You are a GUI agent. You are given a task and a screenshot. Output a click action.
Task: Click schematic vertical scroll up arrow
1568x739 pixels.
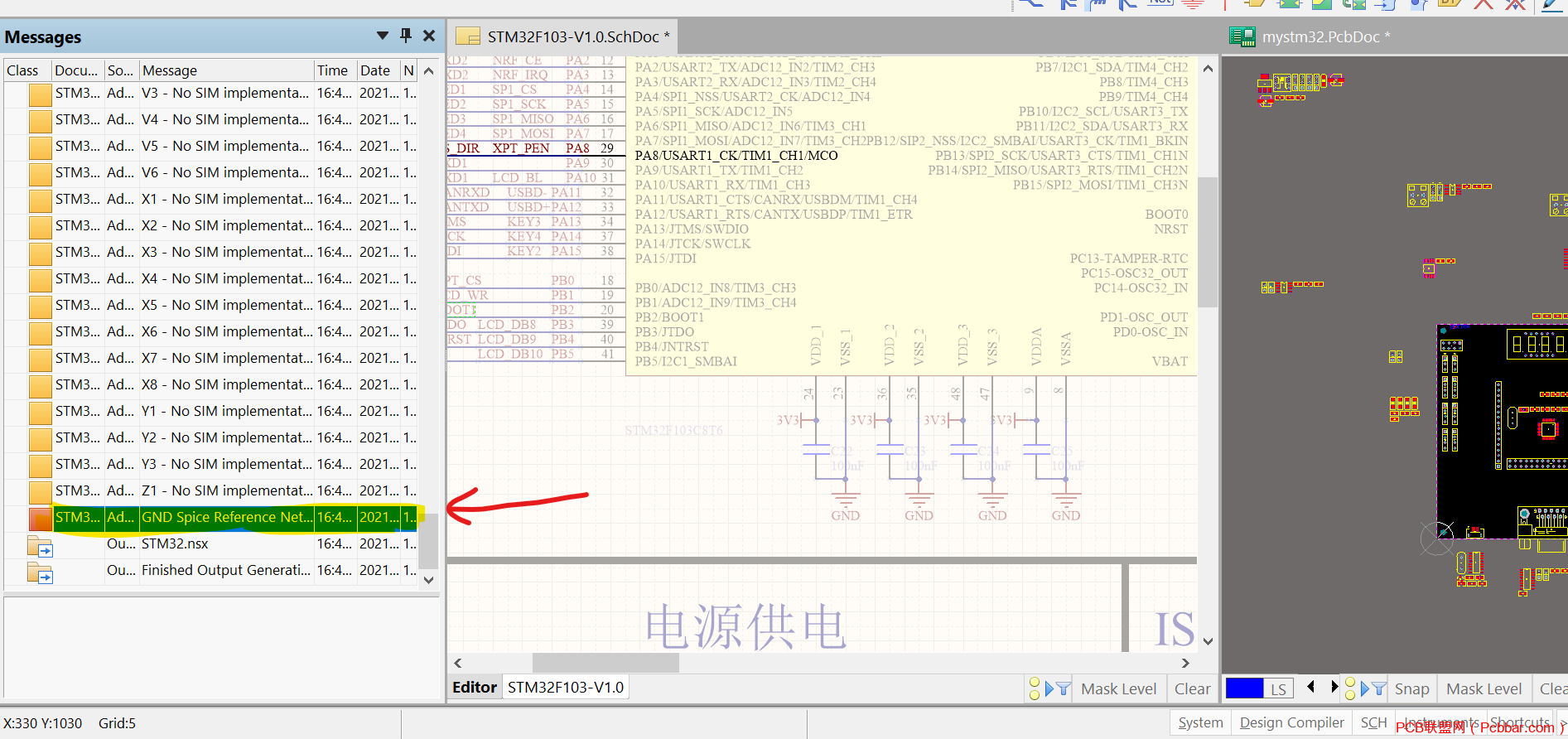click(x=1208, y=69)
